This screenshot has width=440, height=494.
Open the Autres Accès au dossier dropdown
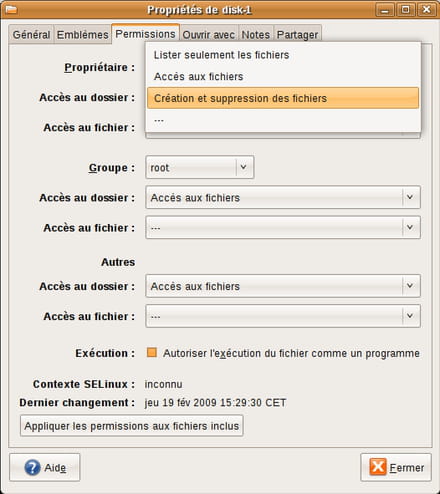283,286
